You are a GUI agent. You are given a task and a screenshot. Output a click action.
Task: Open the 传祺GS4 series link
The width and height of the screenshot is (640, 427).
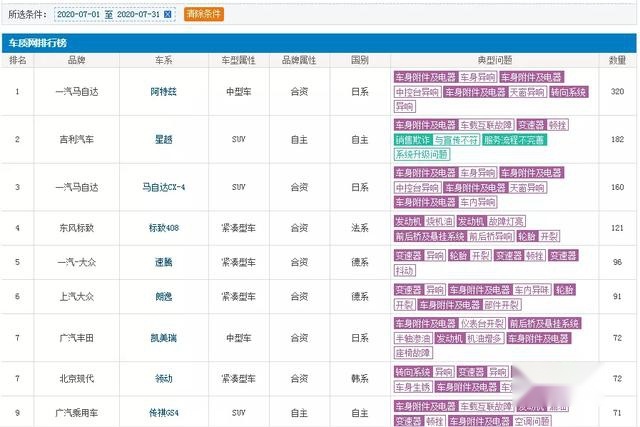point(164,413)
